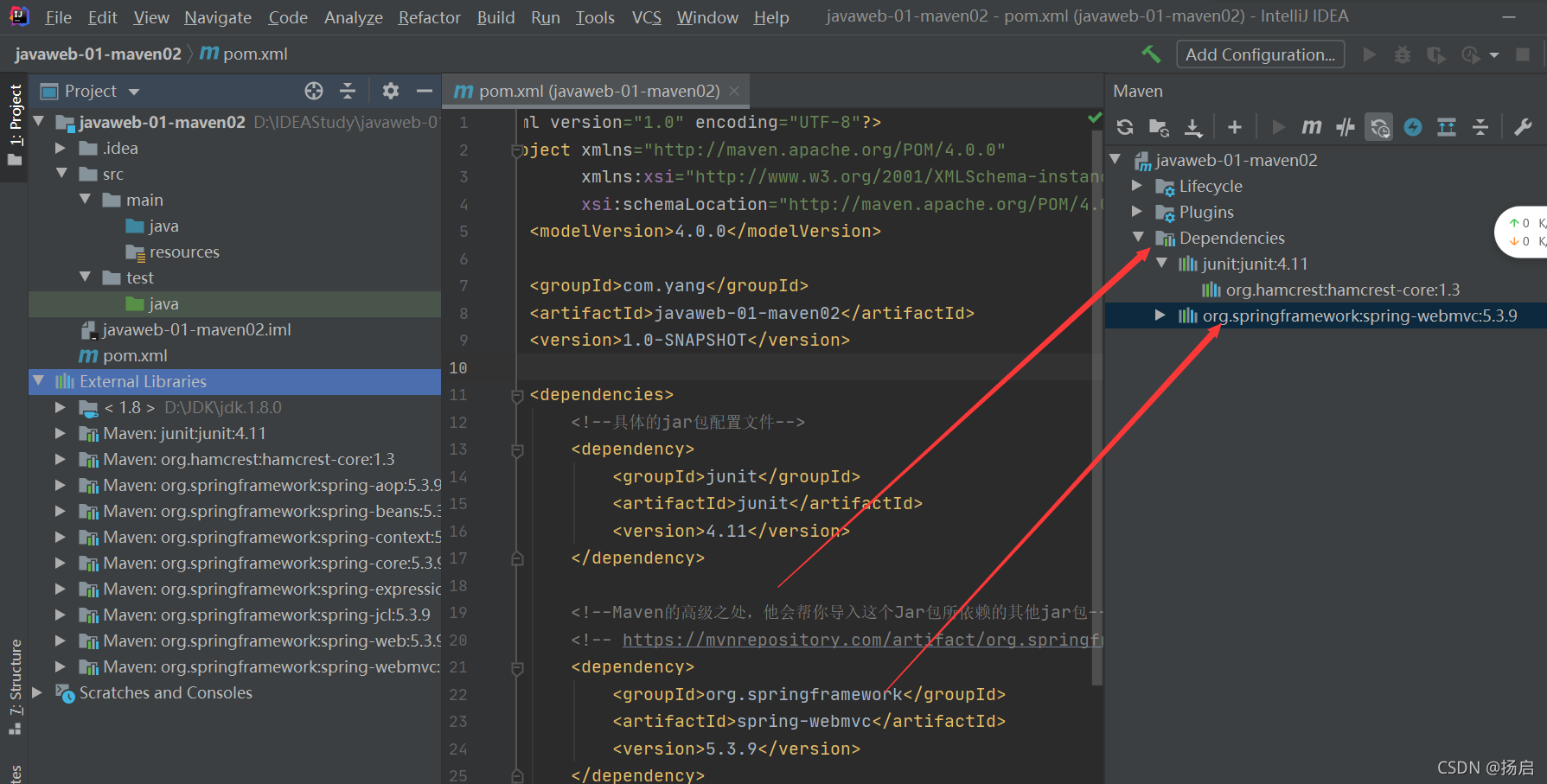
Task: Click pom.xml breadcrumb in navigation bar
Action: click(x=244, y=54)
